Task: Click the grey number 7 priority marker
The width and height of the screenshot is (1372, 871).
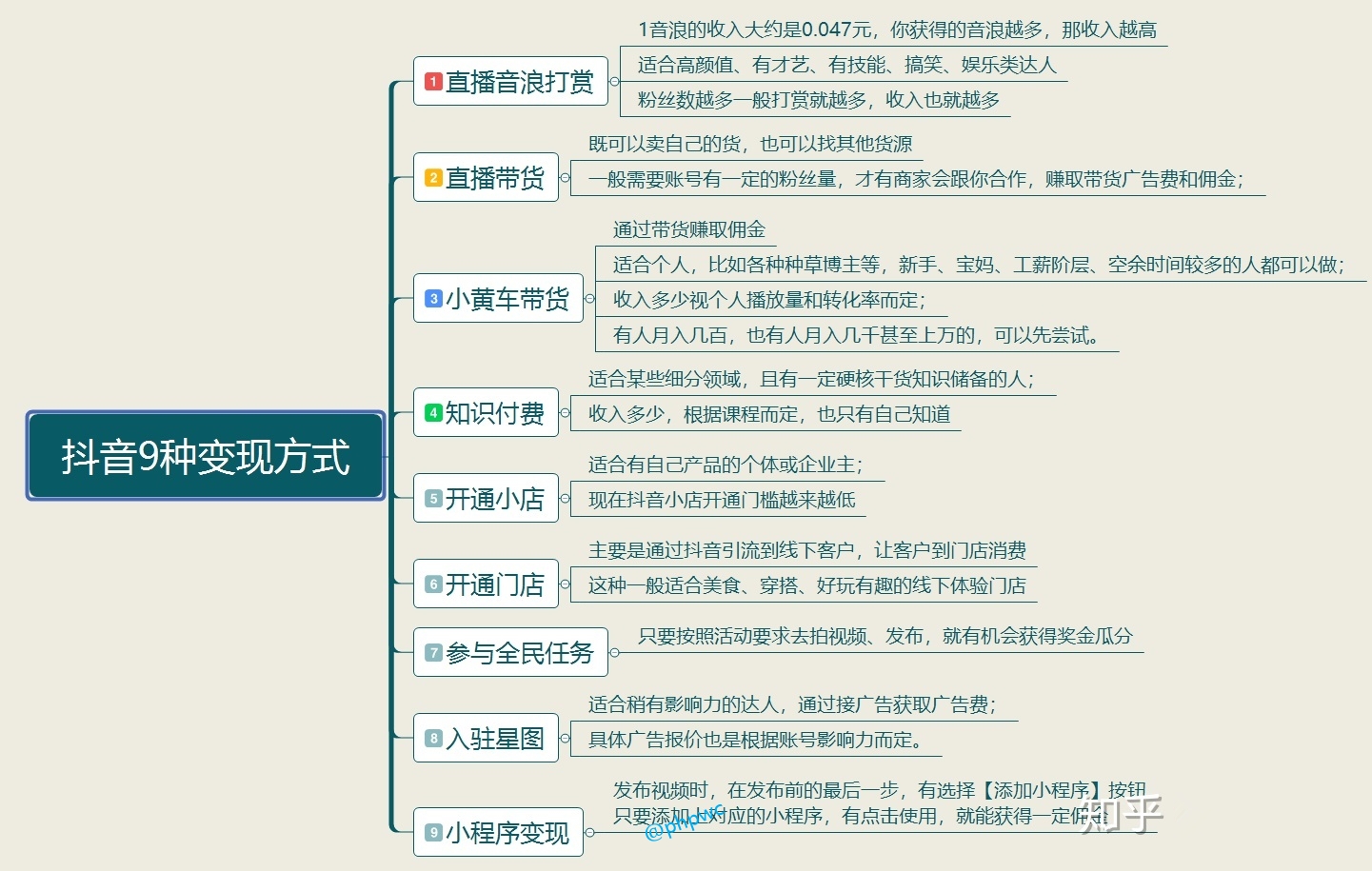Action: tap(433, 653)
